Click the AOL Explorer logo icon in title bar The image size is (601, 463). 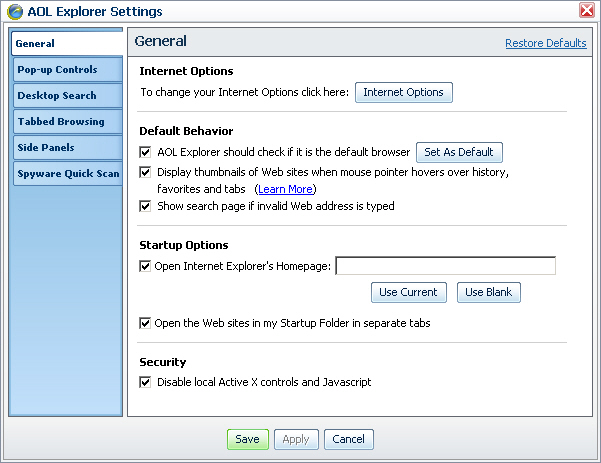click(x=15, y=11)
